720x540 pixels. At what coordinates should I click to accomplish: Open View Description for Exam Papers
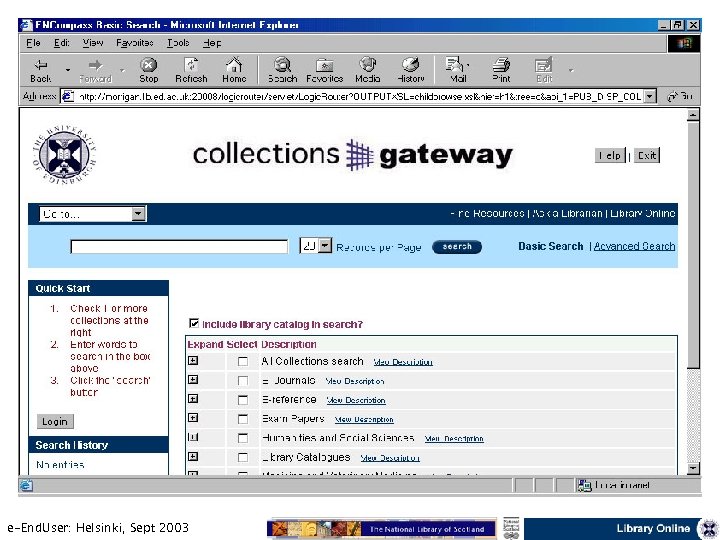(x=364, y=419)
